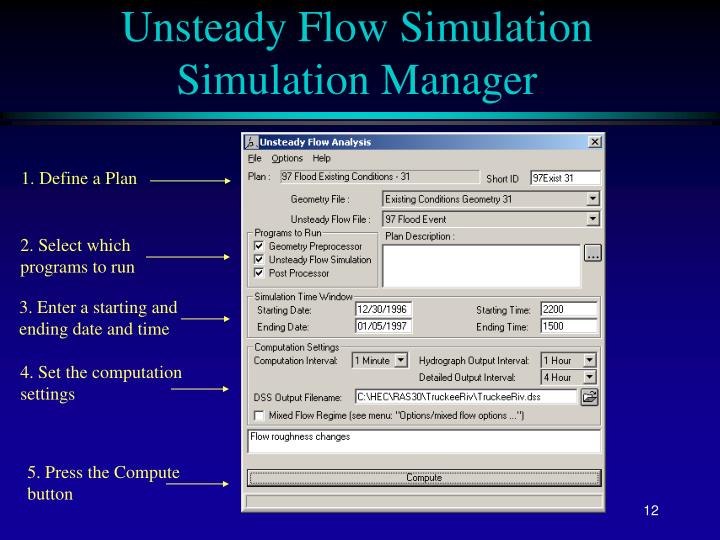This screenshot has width=720, height=540.
Task: Click the Starting Time field
Action: coord(569,309)
